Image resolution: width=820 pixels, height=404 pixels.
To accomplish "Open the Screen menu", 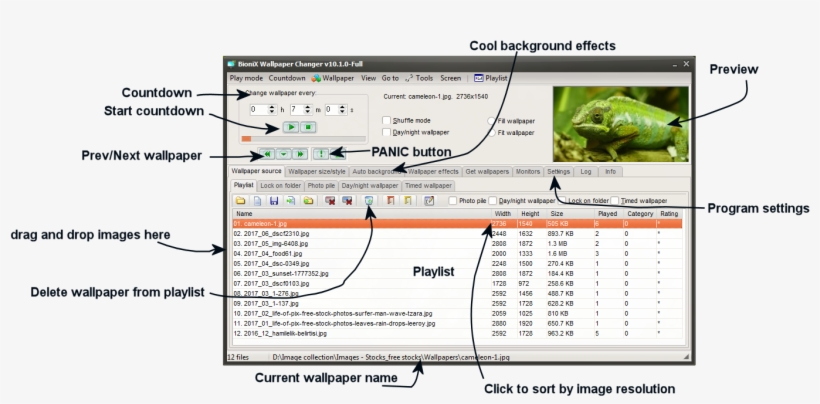I will coord(450,78).
